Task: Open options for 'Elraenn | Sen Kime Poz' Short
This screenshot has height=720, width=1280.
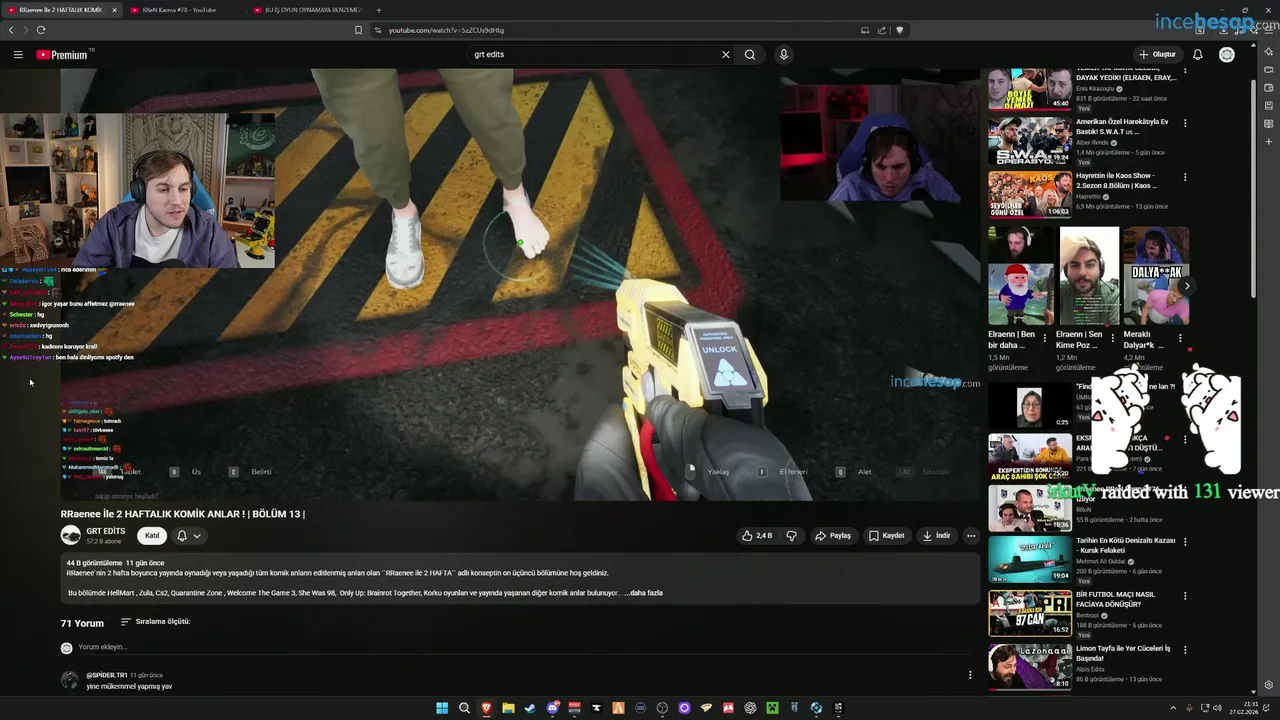Action: coord(1113,338)
